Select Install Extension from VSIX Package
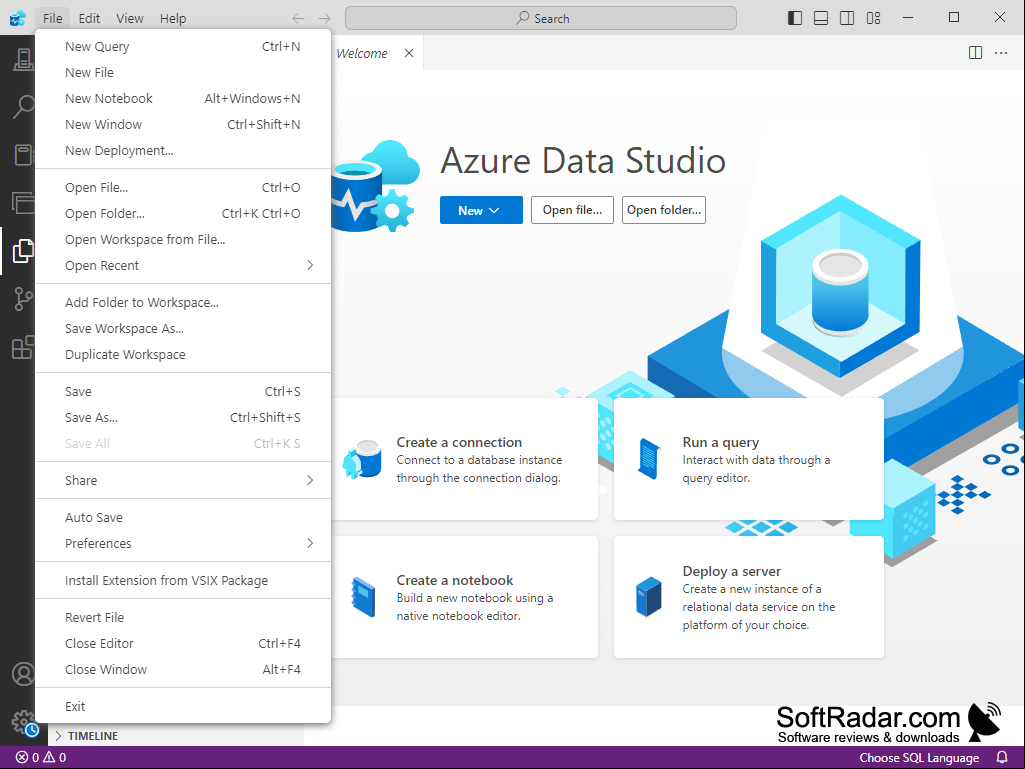Screen dimensions: 1025x769 pos(183,581)
